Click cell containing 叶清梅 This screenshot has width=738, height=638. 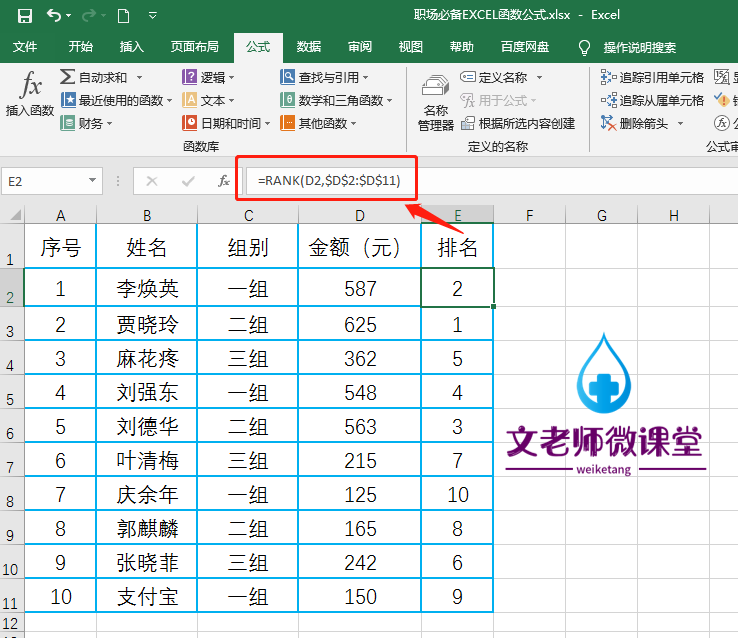click(x=147, y=460)
